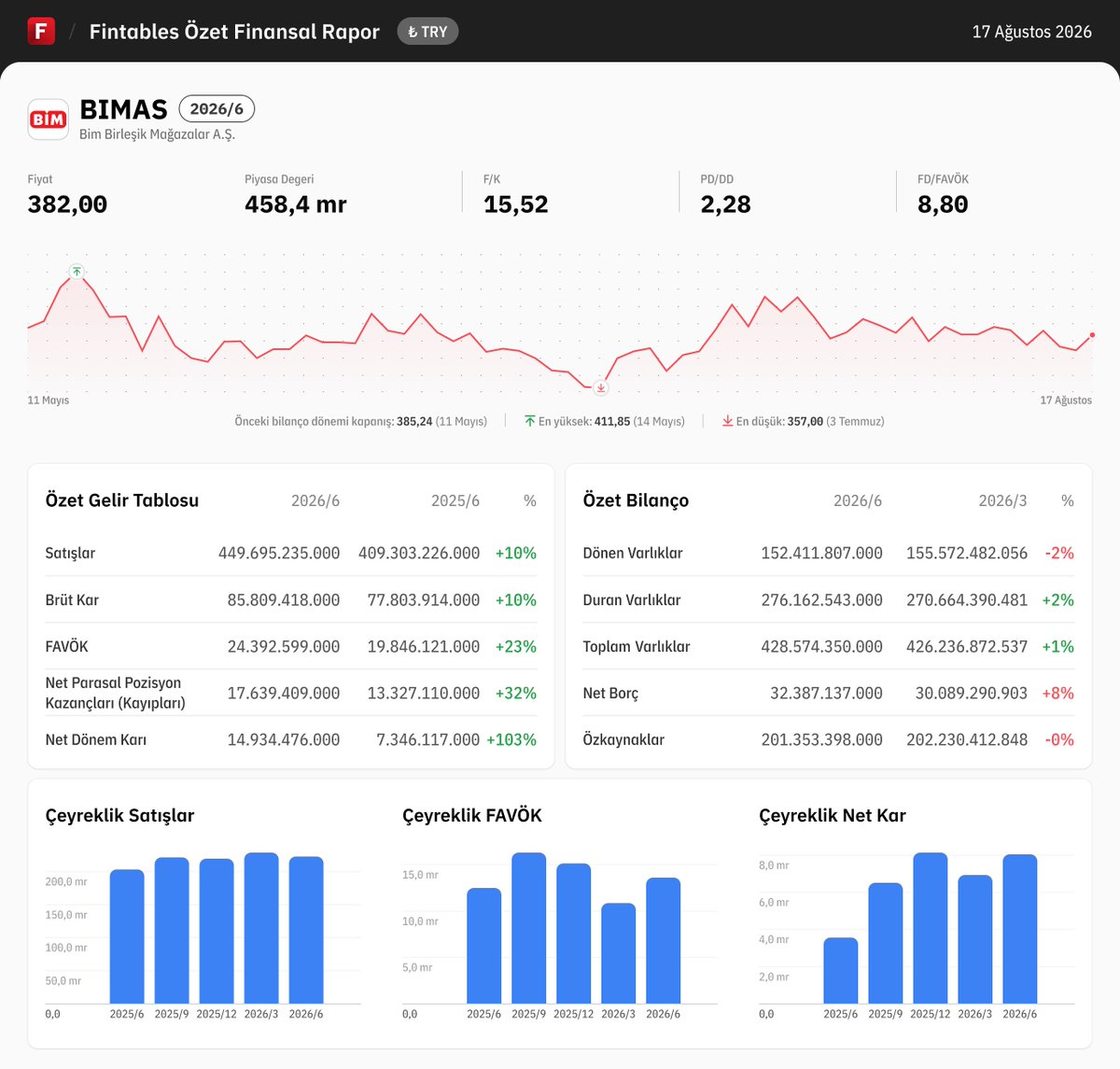This screenshot has width=1120, height=1069.
Task: Click the BIM company logo
Action: point(48,120)
